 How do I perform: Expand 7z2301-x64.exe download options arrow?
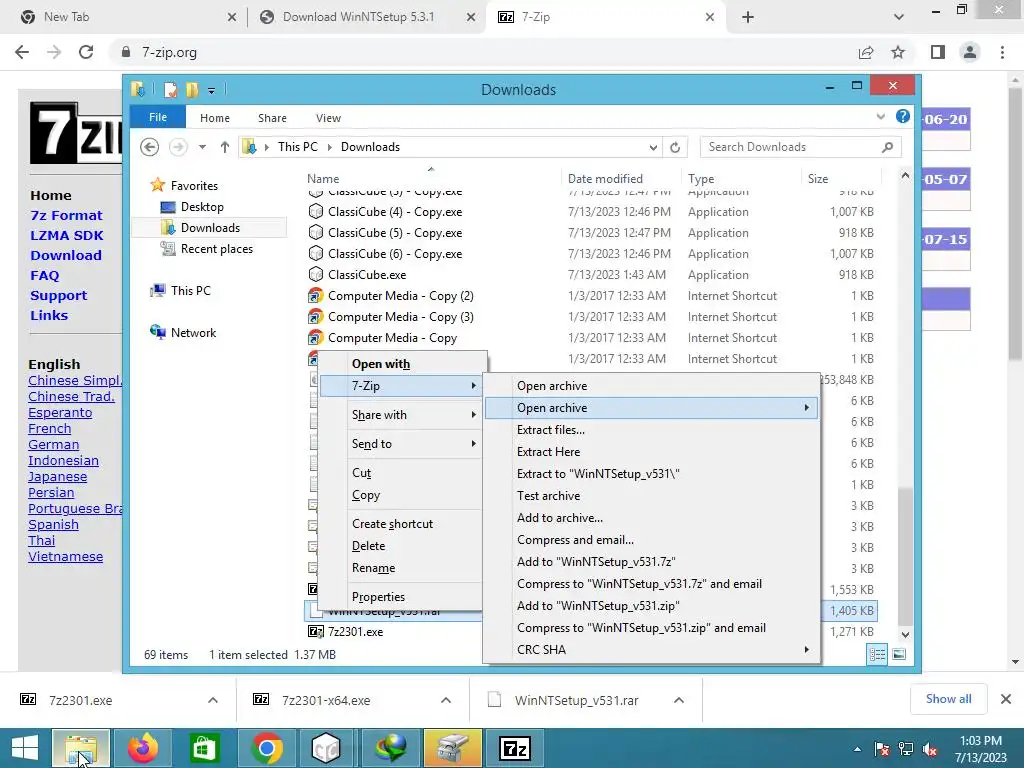pyautogui.click(x=446, y=700)
